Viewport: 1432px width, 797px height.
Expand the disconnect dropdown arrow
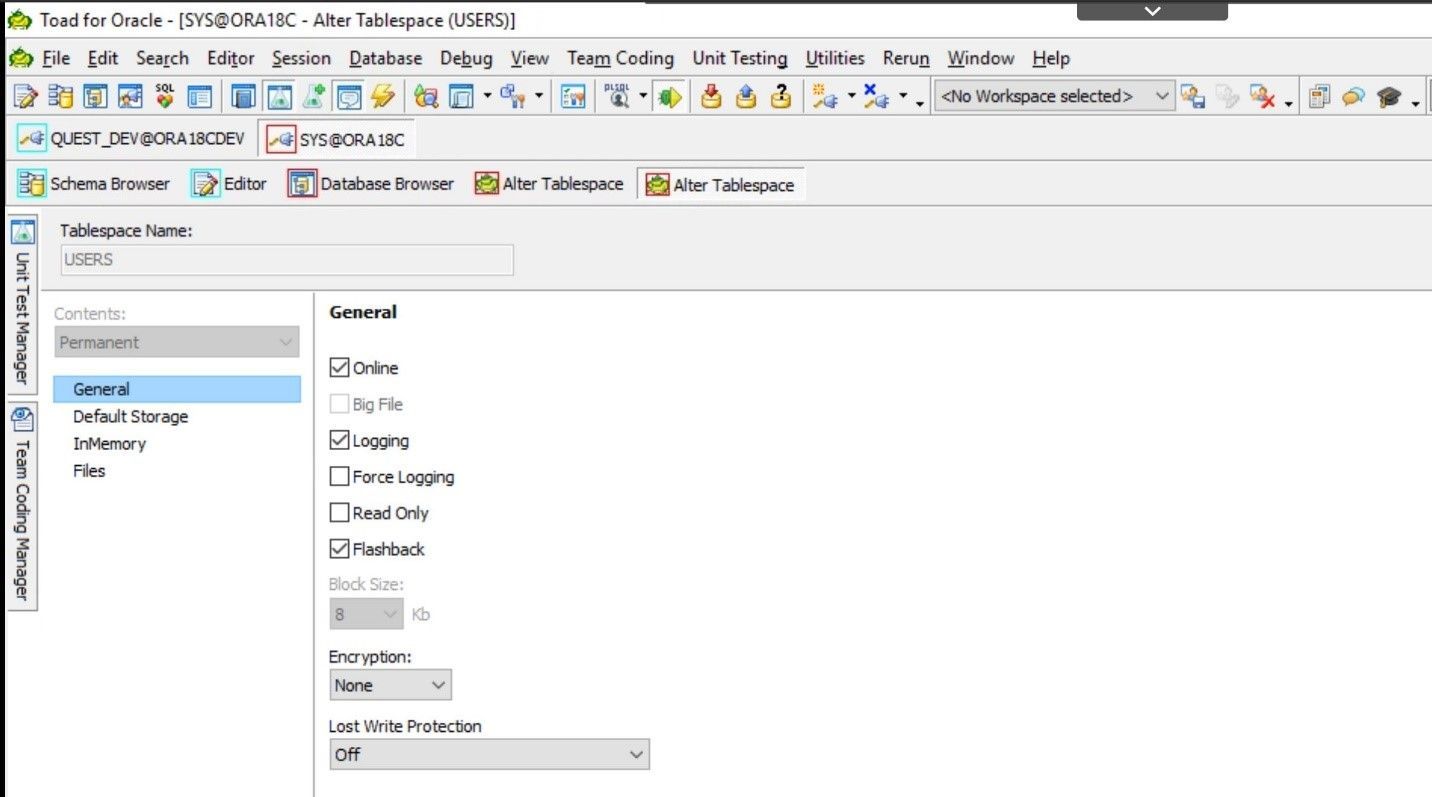[x=903, y=96]
